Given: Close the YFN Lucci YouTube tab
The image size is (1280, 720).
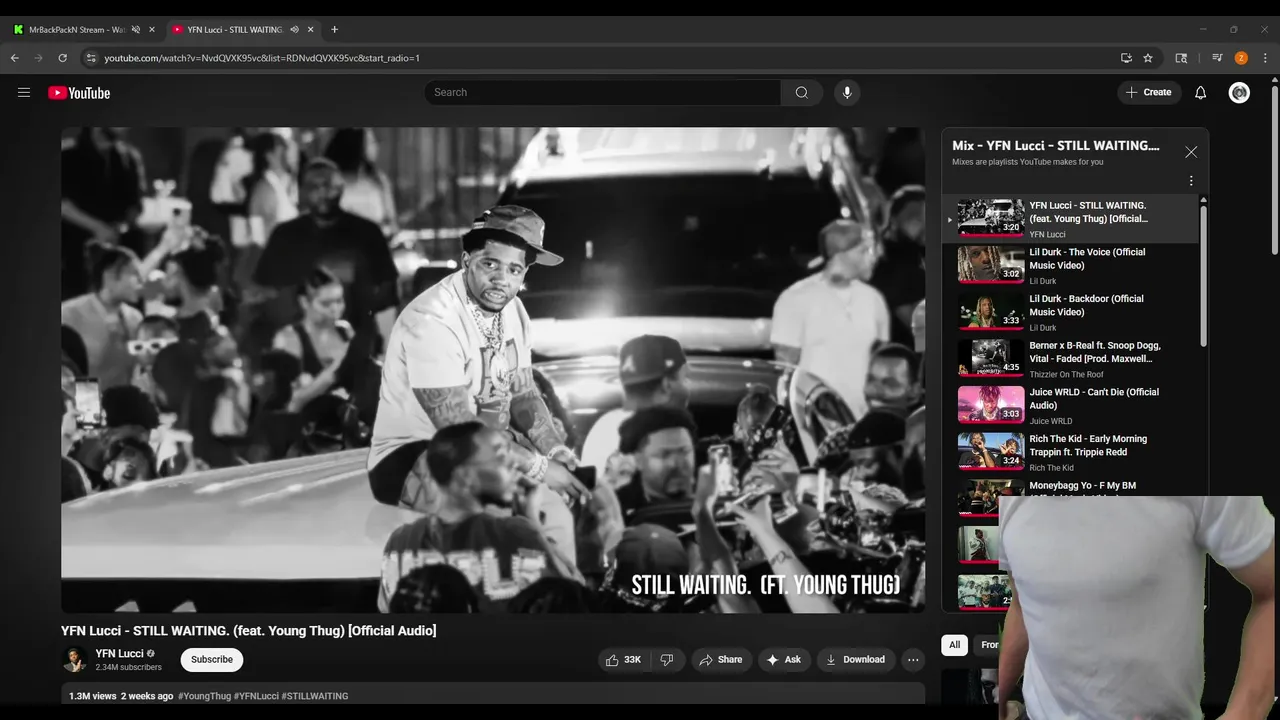Looking at the screenshot, I should pos(310,29).
